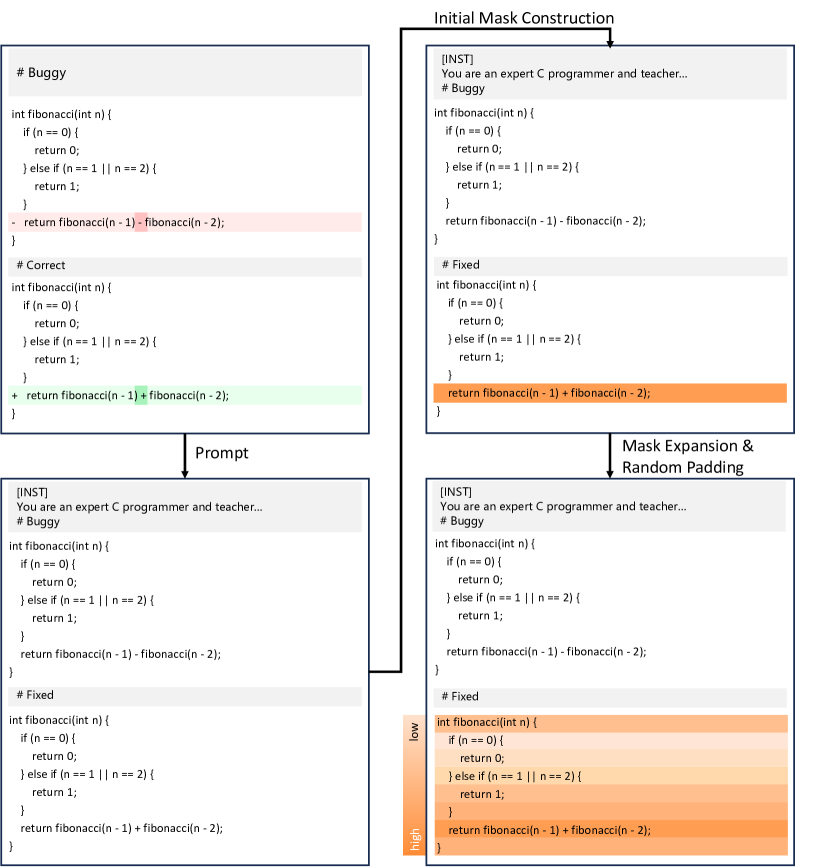Screen dimensions: 830x867
Task: Click the "Prompt" arrow label
Action: [x=221, y=453]
